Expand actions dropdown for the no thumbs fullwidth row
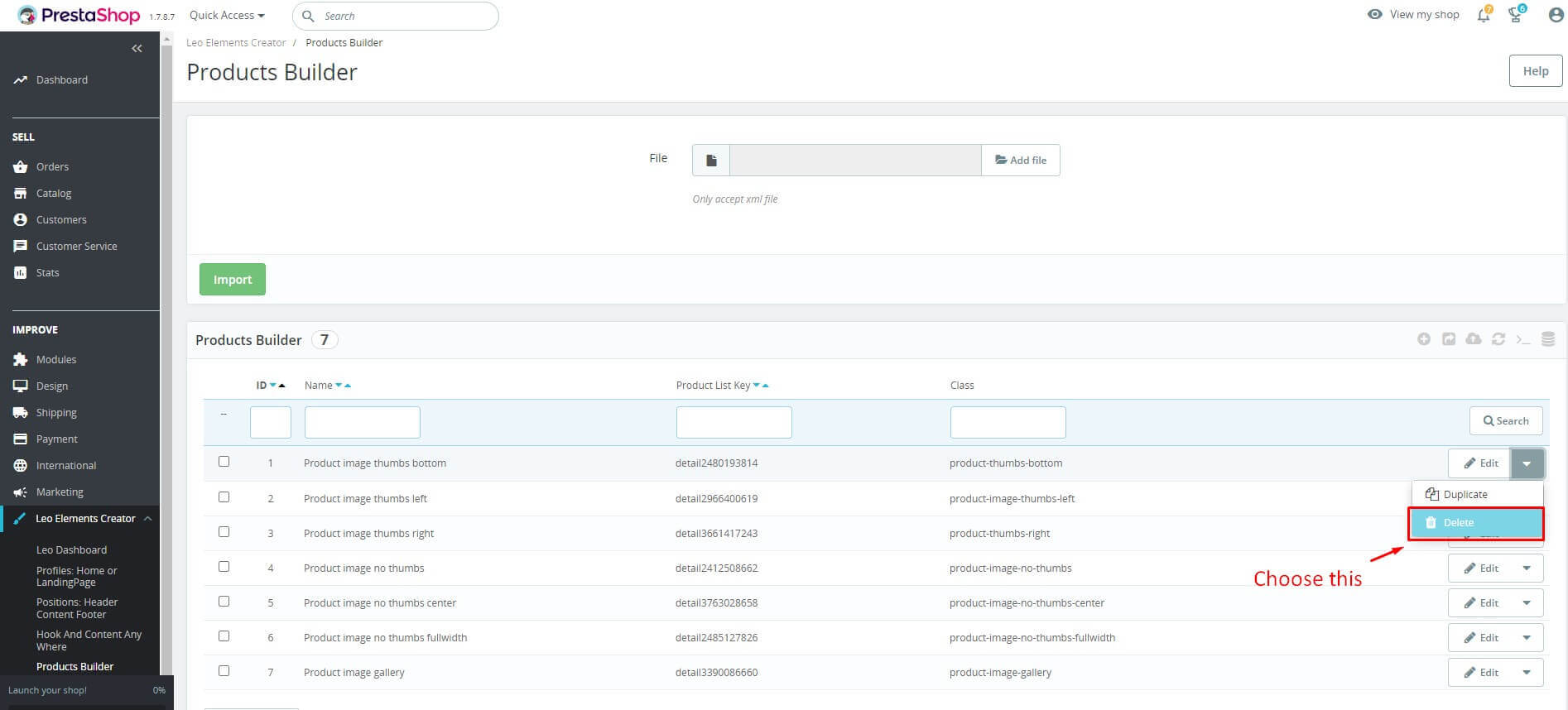The height and width of the screenshot is (710, 1568). (1527, 637)
